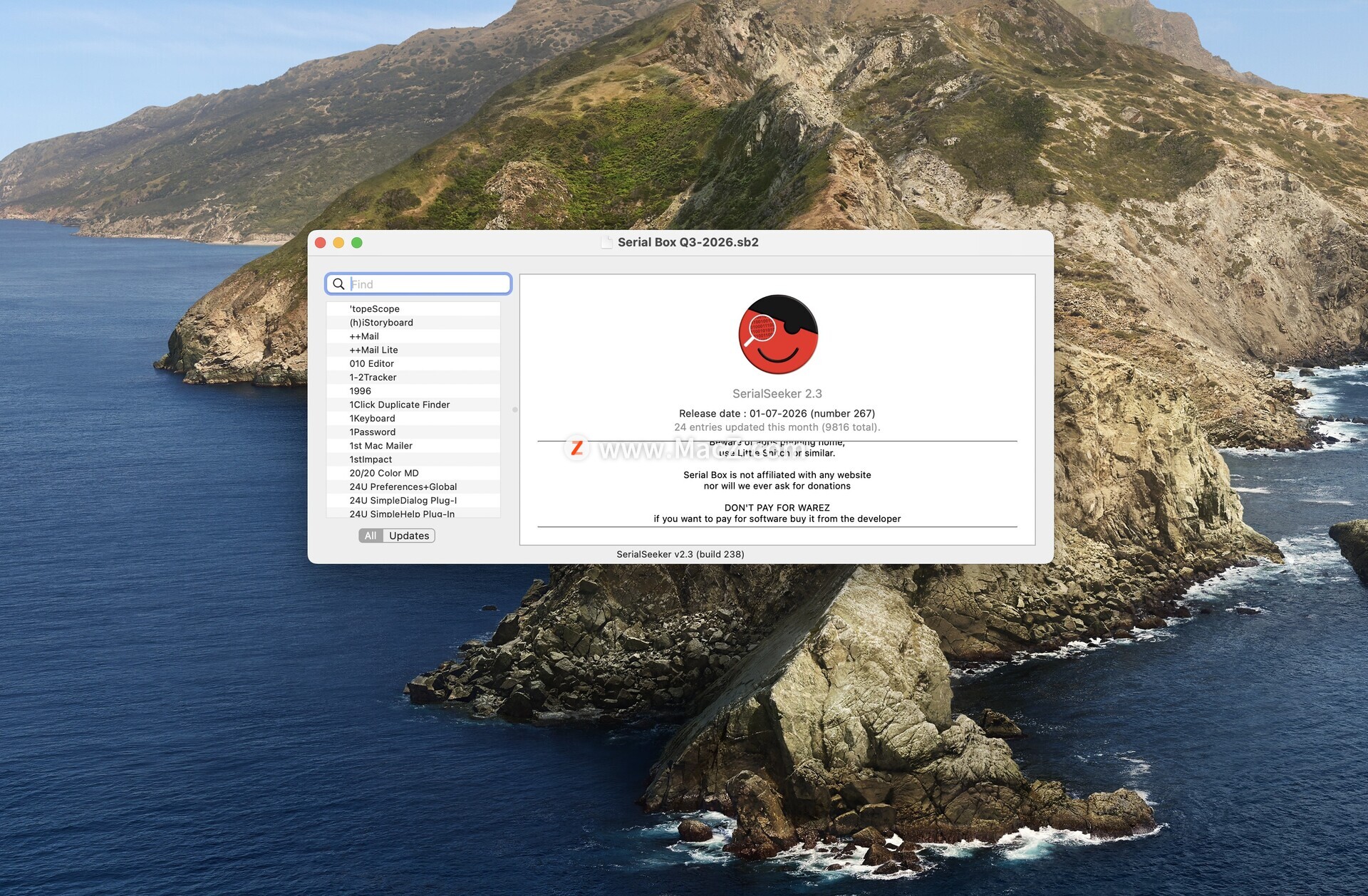This screenshot has height=896, width=1368.
Task: Click the Serial Box Q3-2026.sb2 window title
Action: click(x=688, y=242)
